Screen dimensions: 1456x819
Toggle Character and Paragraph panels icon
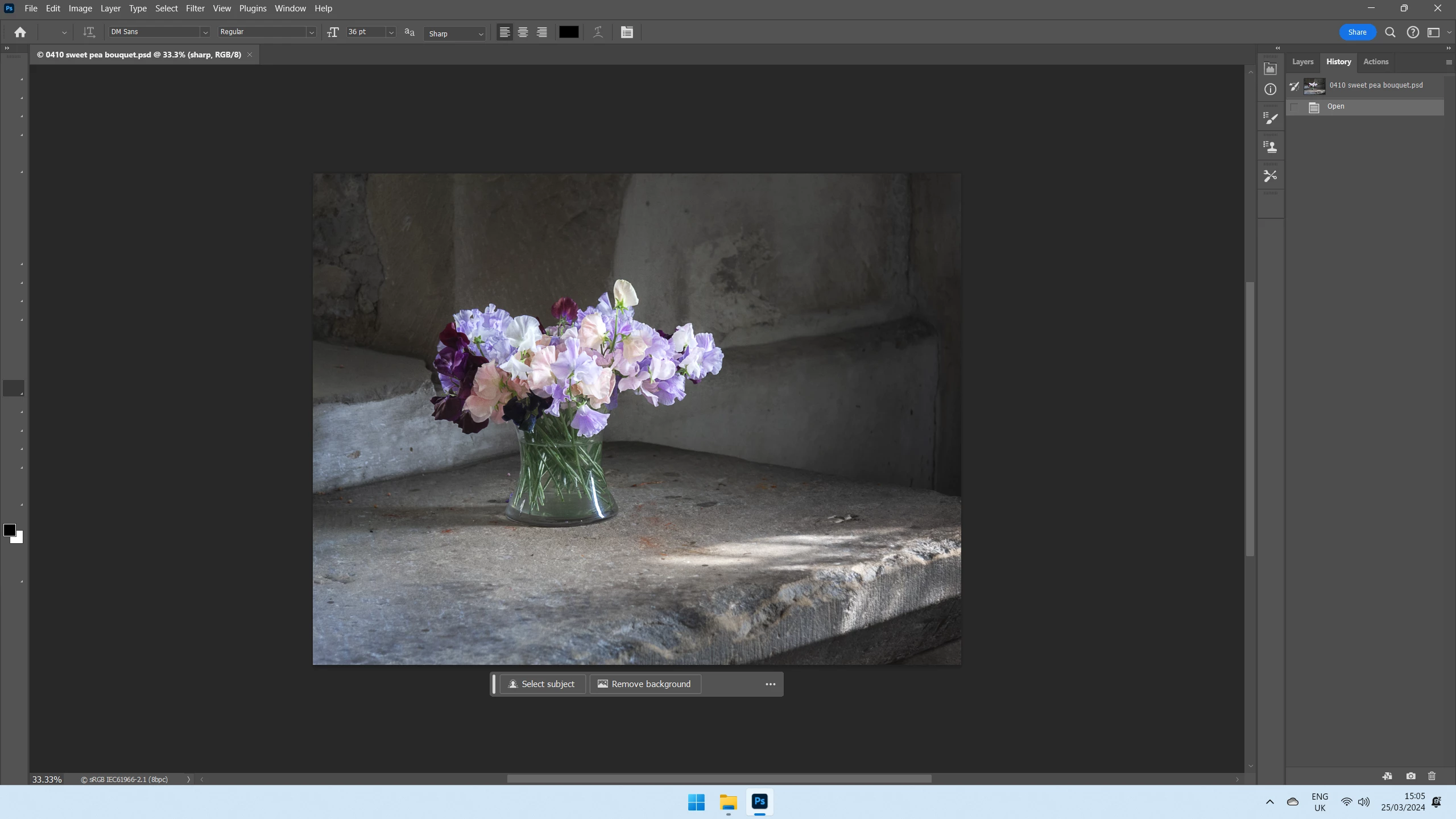pyautogui.click(x=627, y=32)
